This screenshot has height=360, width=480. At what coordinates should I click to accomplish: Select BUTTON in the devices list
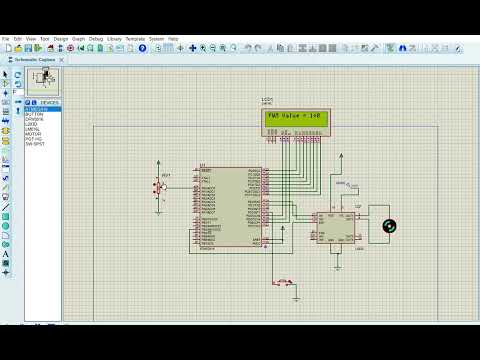pyautogui.click(x=34, y=114)
